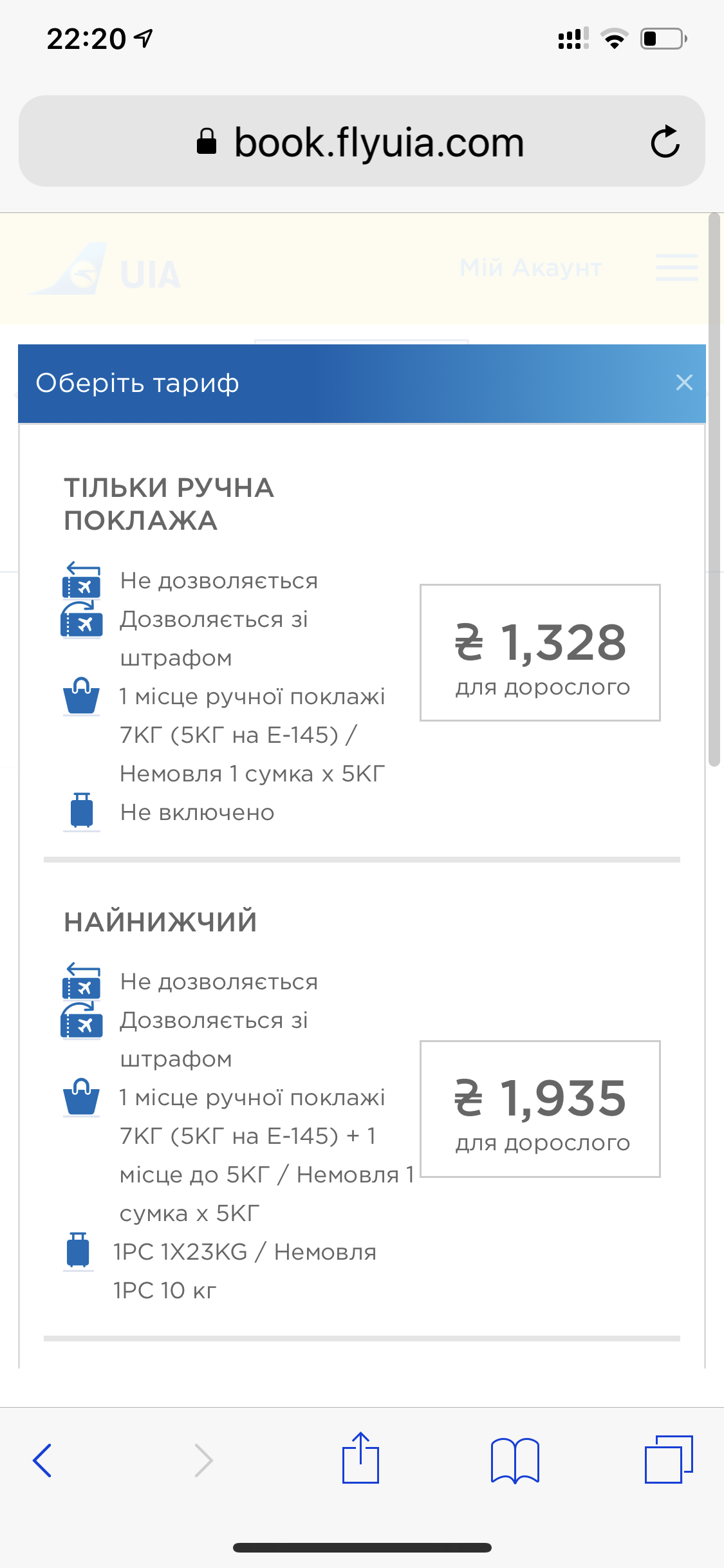Open the Мій Акаунт link
Viewport: 724px width, 1568px height.
click(x=531, y=268)
